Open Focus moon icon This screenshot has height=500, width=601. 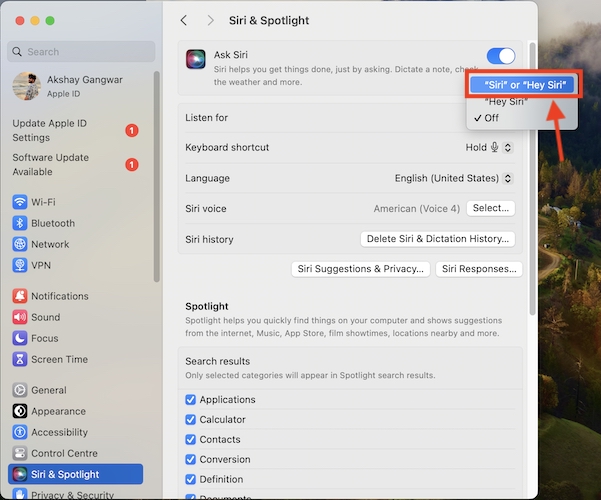tap(20, 338)
